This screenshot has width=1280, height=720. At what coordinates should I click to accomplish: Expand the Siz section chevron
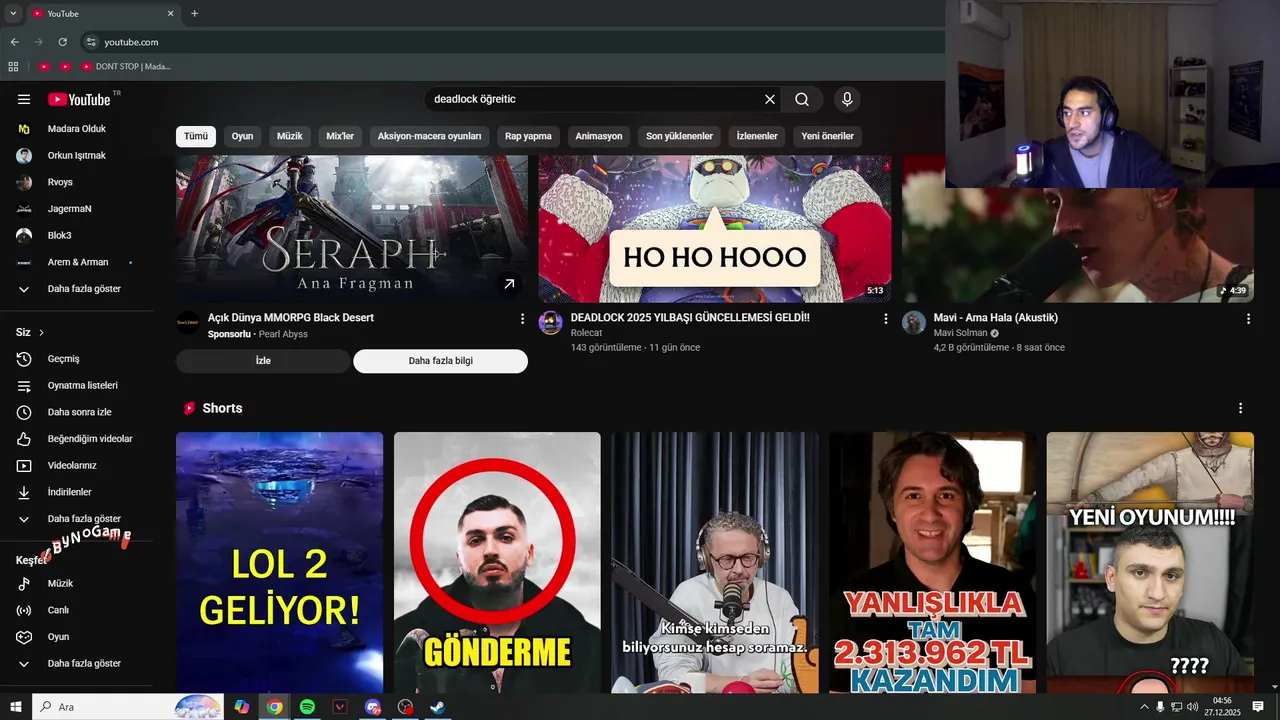(x=41, y=332)
